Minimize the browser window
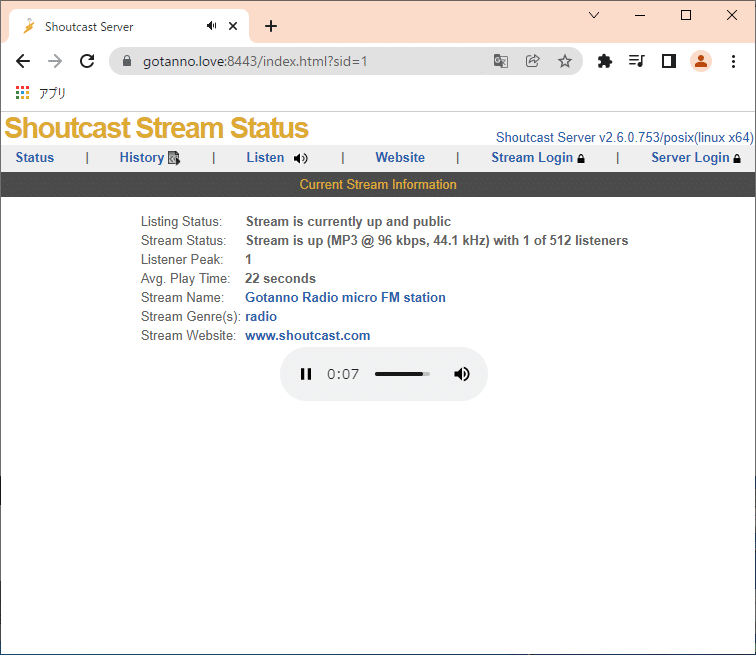The height and width of the screenshot is (655, 756). point(640,15)
